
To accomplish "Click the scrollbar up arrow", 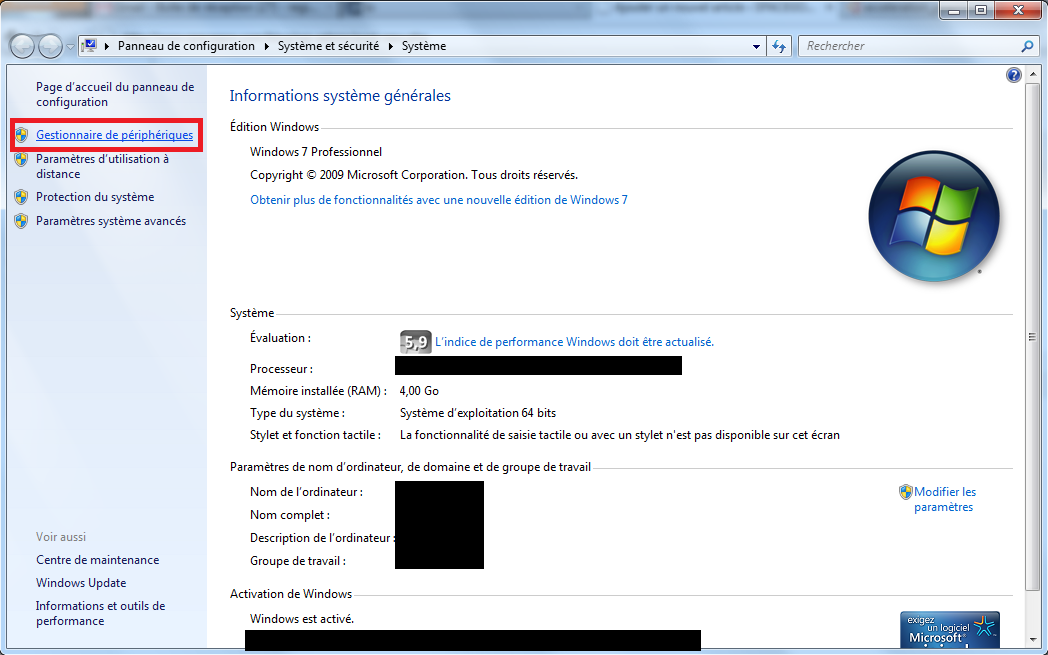I will click(x=1032, y=74).
